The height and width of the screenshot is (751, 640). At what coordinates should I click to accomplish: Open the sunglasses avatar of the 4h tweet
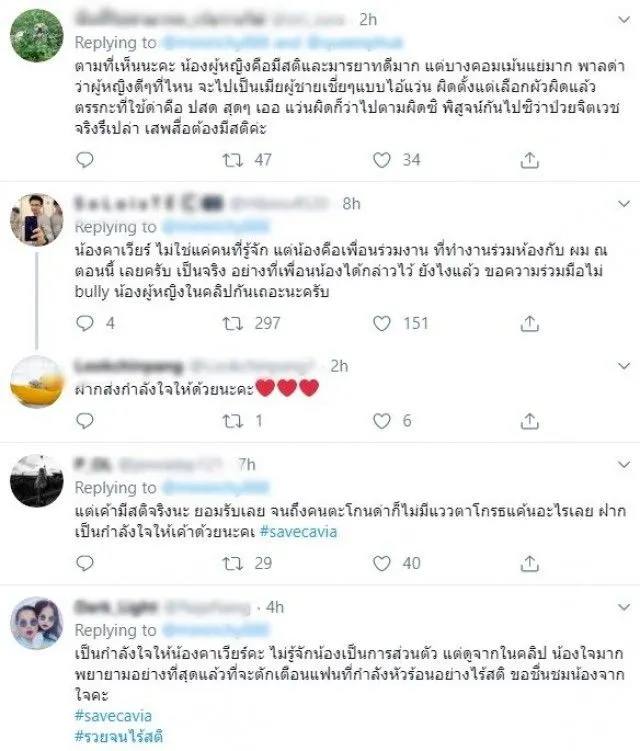36,623
